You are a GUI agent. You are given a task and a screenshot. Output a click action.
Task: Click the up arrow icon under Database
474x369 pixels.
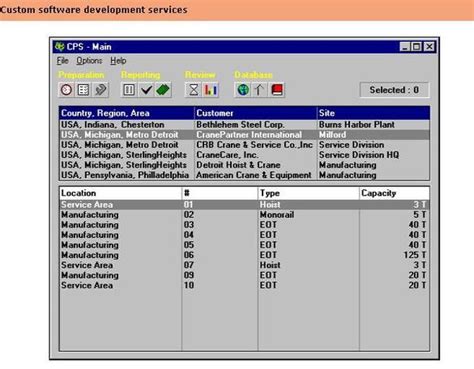260,90
